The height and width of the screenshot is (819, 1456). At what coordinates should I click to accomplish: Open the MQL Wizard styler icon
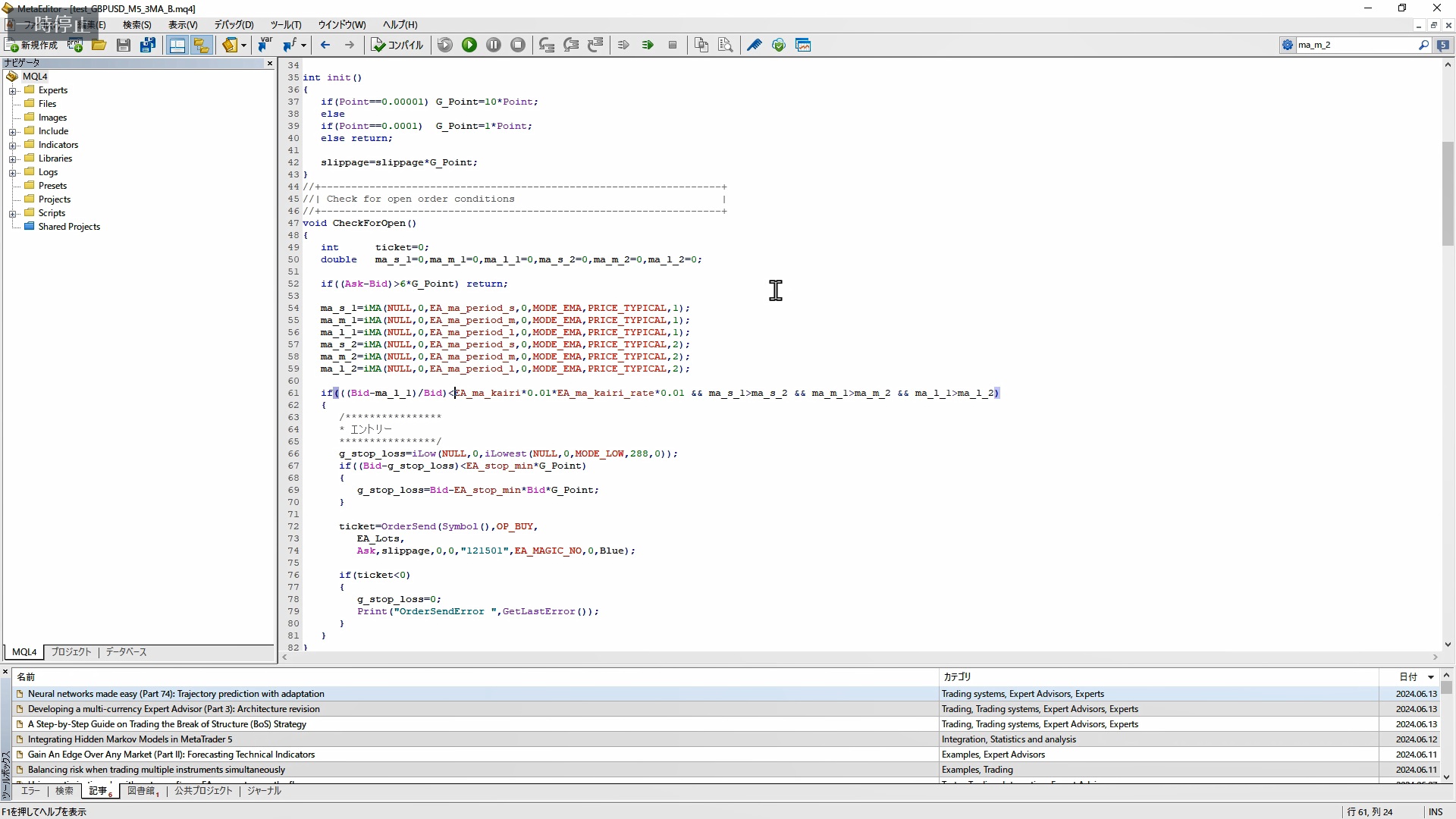[755, 45]
